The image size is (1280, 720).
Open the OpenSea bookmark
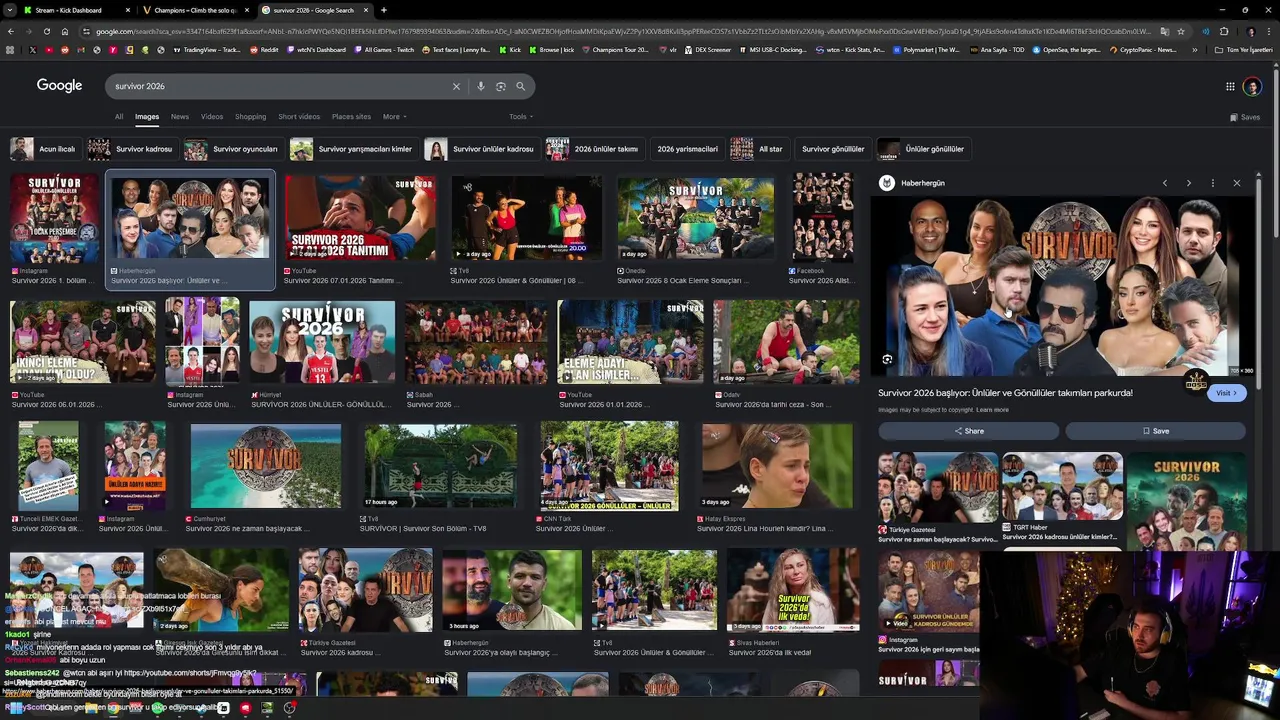[x=1066, y=49]
